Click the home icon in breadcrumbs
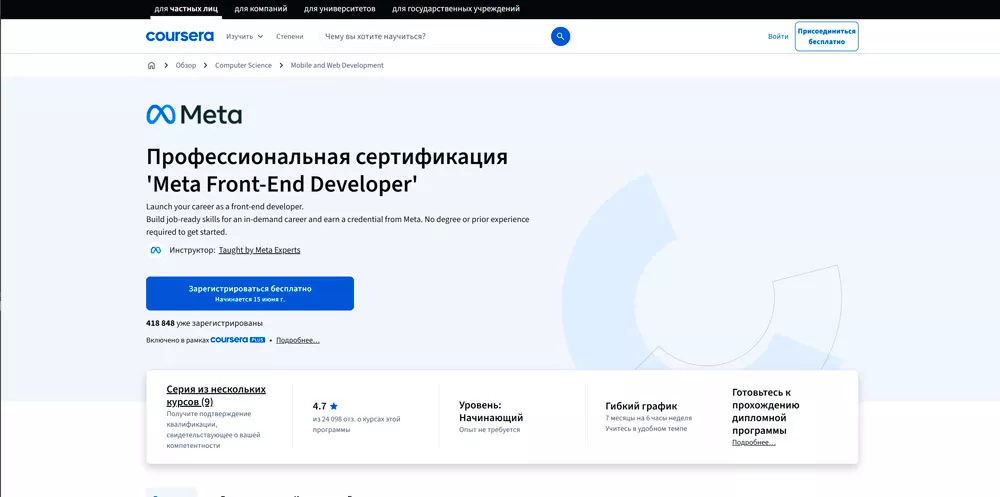This screenshot has height=497, width=1000. 151,65
